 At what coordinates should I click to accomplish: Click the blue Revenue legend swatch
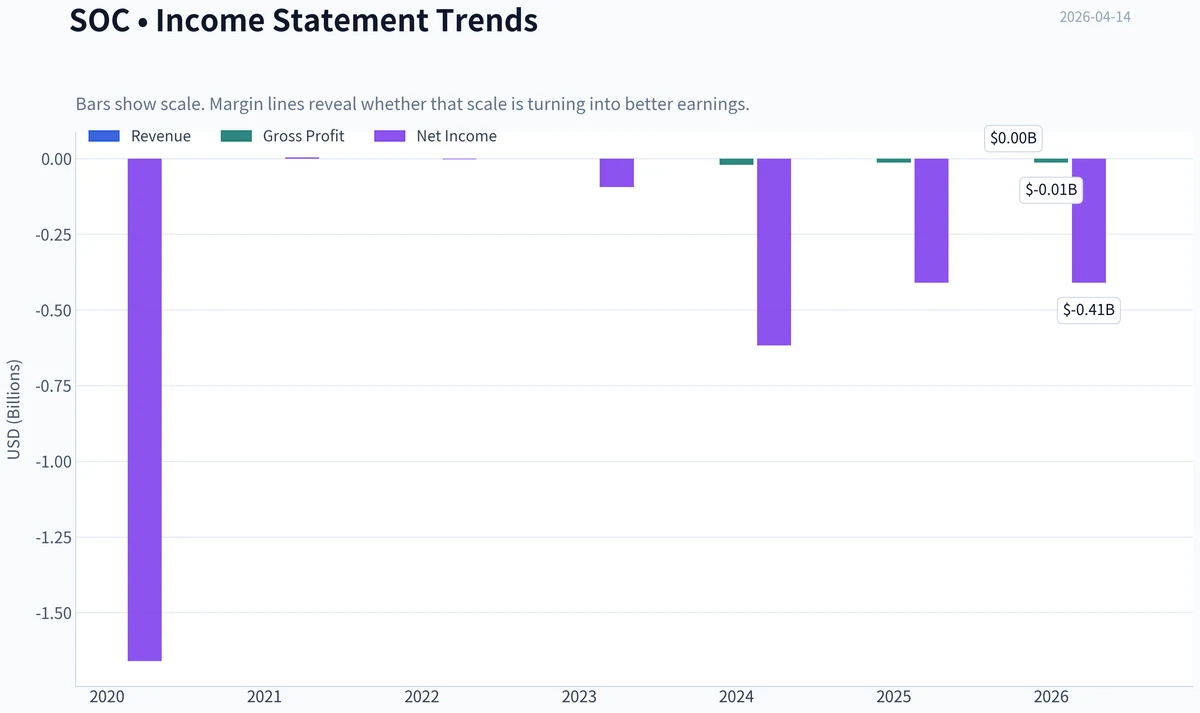coord(104,136)
